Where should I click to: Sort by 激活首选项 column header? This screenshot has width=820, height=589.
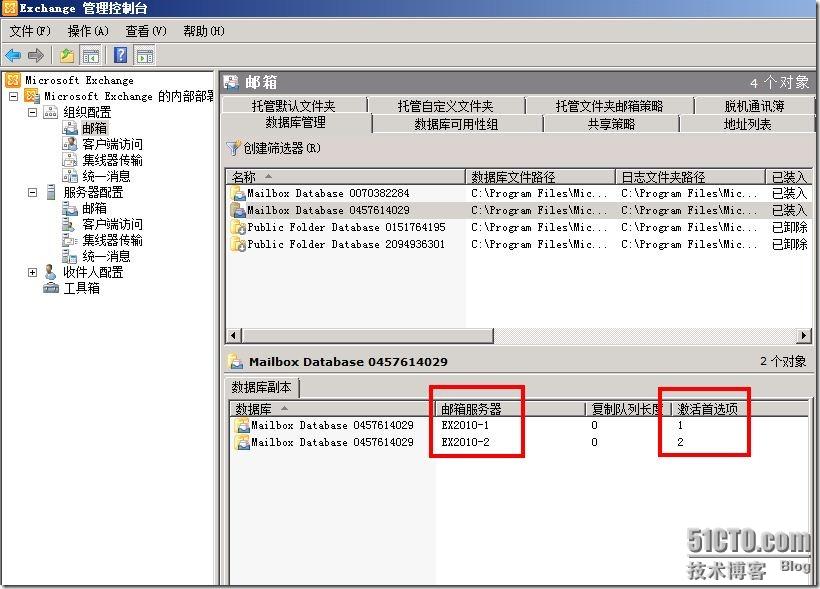click(x=739, y=409)
